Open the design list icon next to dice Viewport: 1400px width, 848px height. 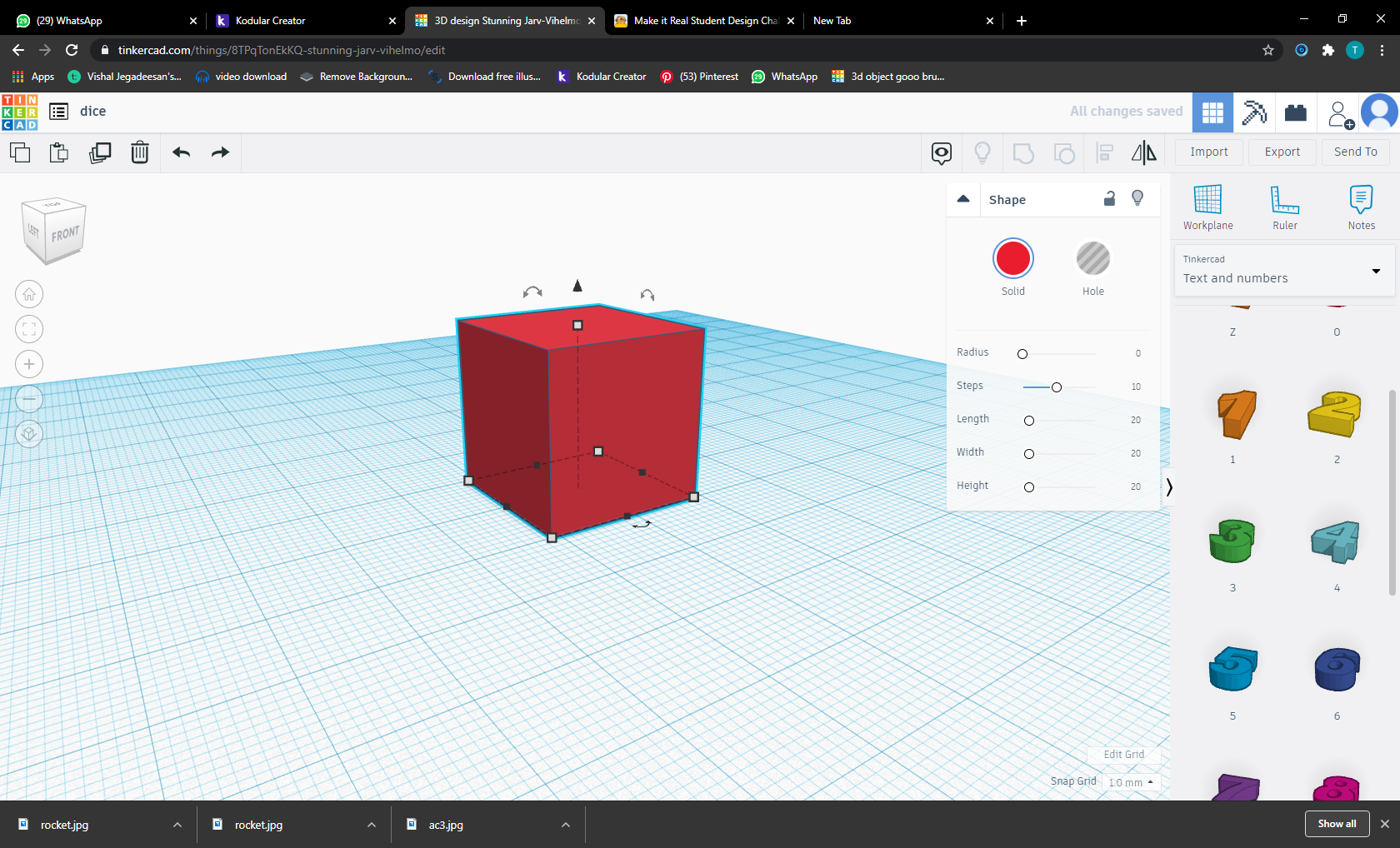pyautogui.click(x=58, y=112)
